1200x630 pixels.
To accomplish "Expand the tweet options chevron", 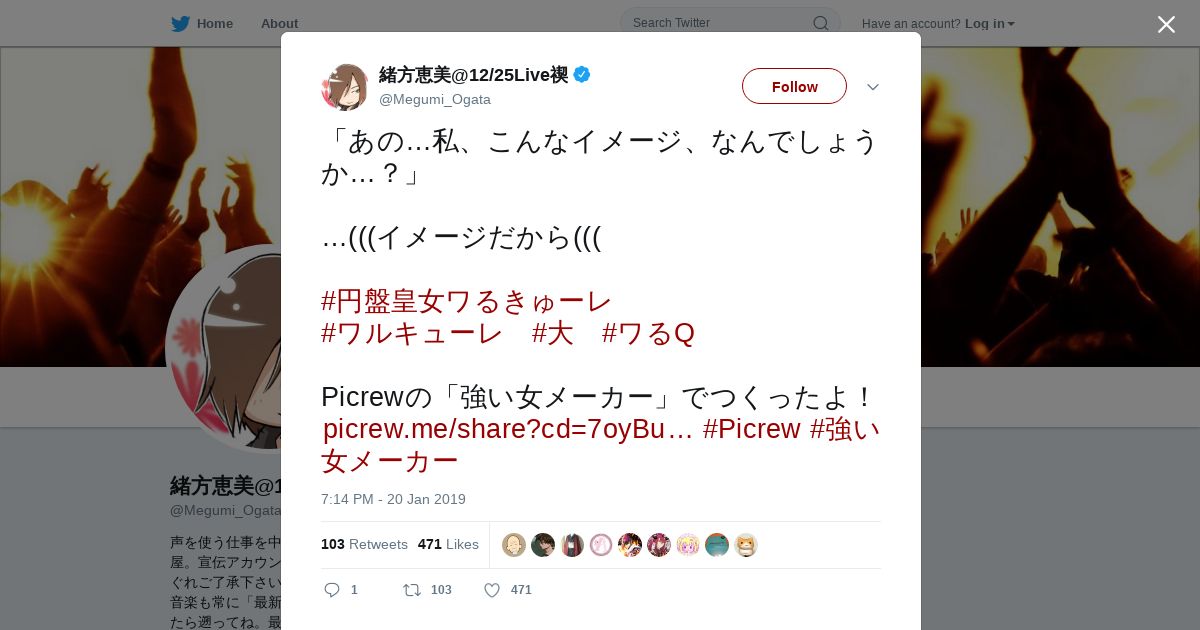I will (872, 87).
